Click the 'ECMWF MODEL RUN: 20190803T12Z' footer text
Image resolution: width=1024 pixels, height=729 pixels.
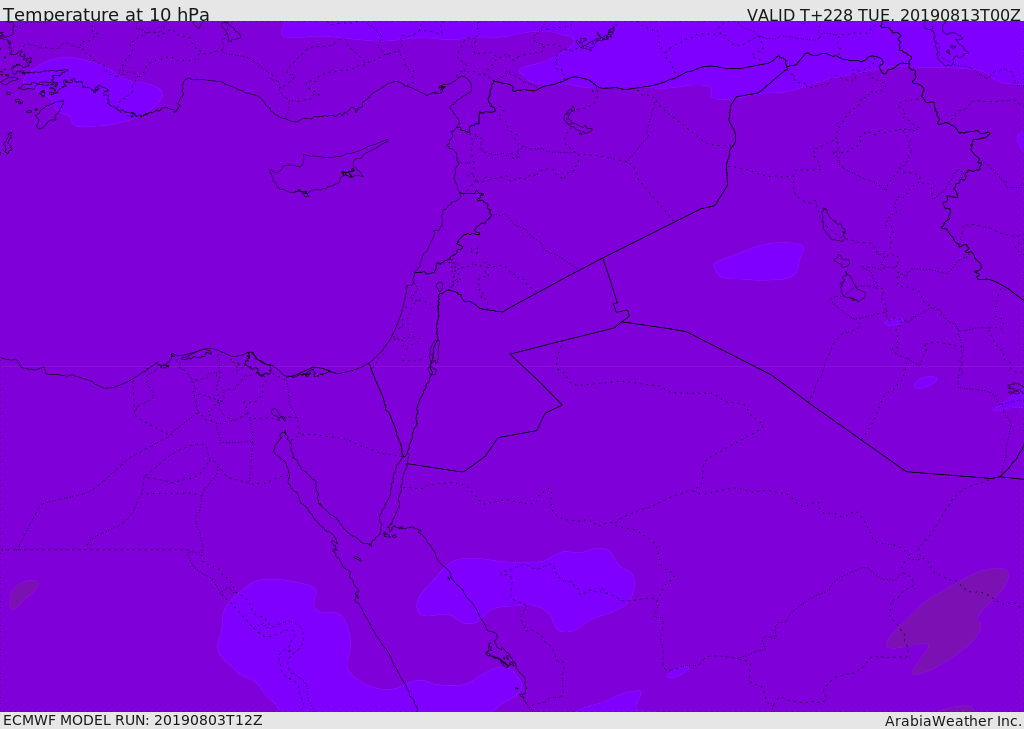(133, 720)
